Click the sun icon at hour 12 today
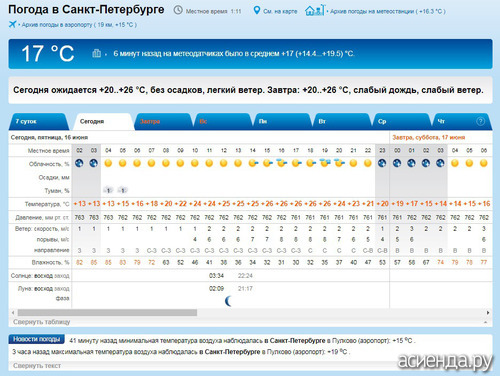Viewport: 500px width, 376px height. [224, 163]
